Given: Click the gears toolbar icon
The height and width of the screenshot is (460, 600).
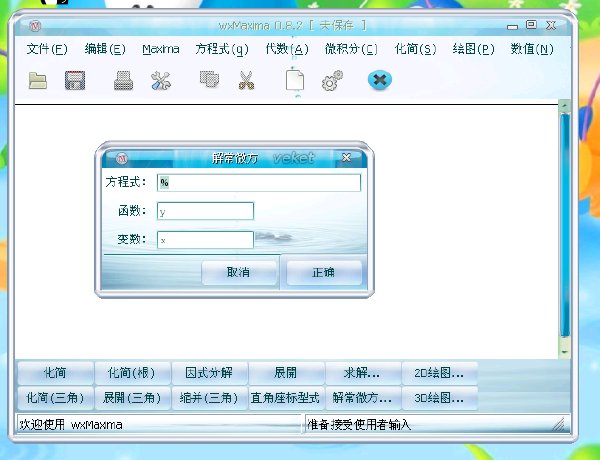Looking at the screenshot, I should [332, 80].
